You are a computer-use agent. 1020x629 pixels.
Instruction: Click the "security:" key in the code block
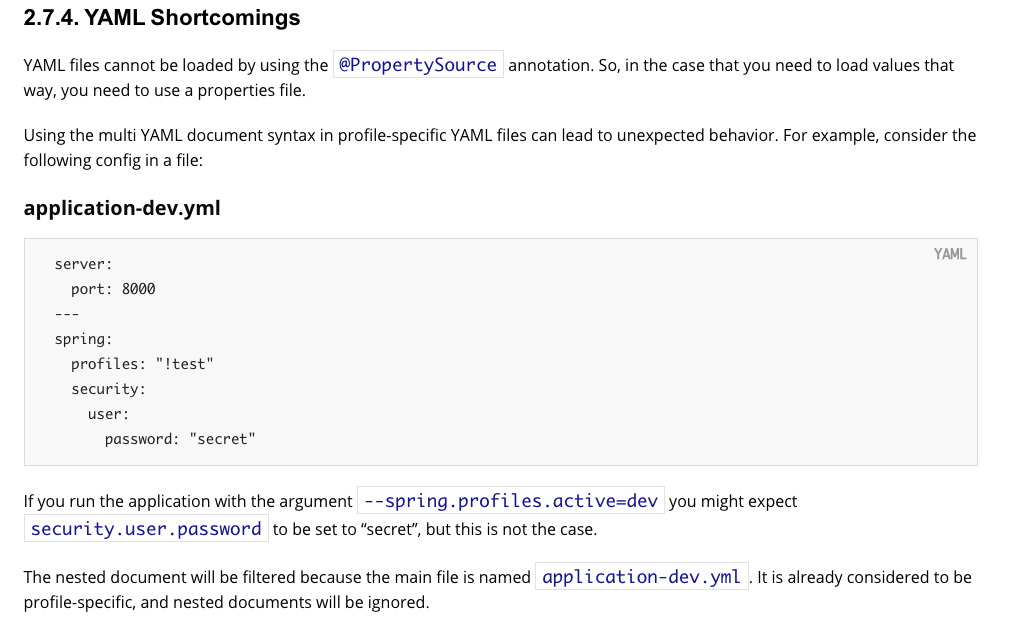(x=108, y=389)
